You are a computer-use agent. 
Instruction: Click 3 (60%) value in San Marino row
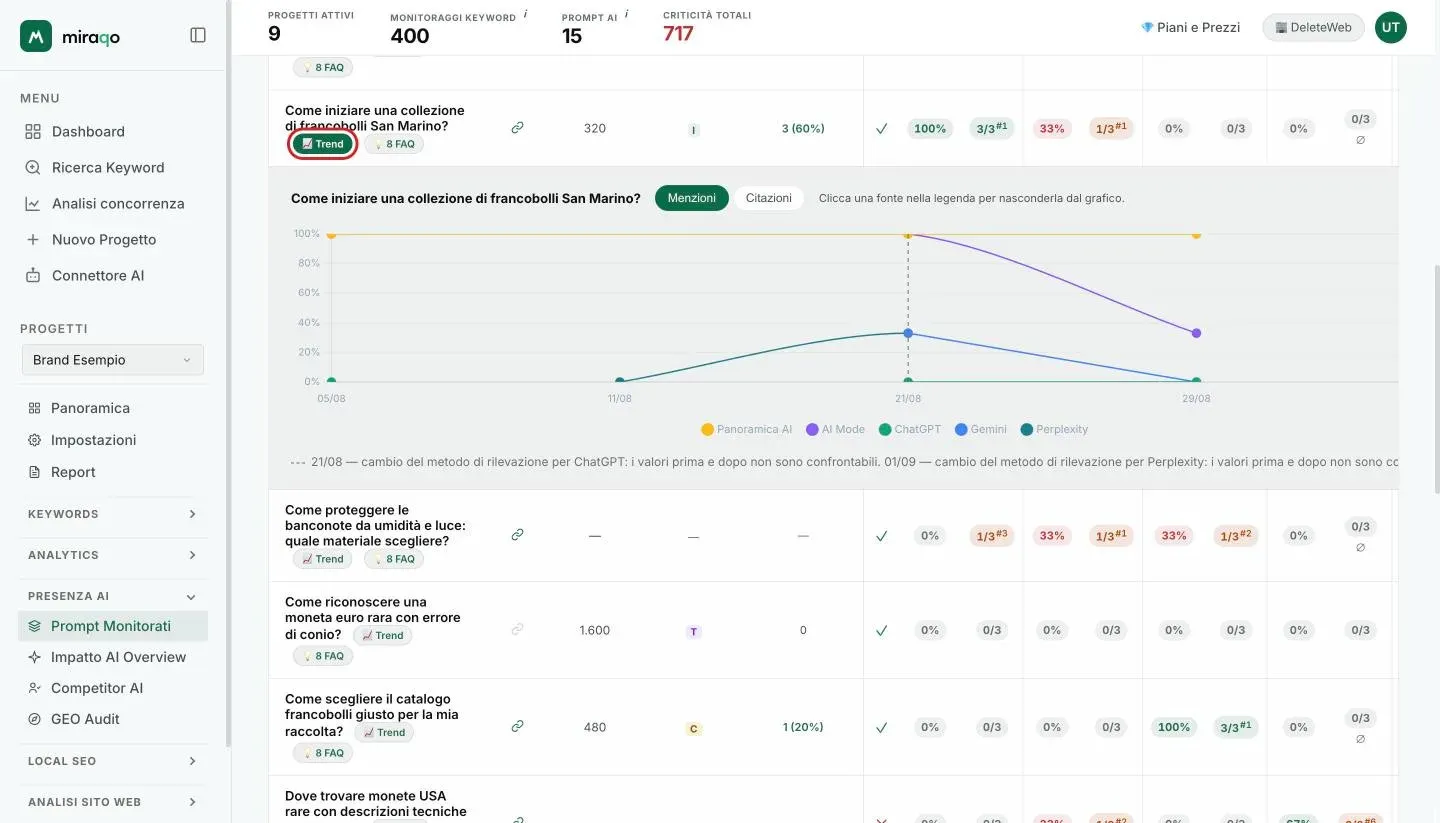[x=803, y=128]
